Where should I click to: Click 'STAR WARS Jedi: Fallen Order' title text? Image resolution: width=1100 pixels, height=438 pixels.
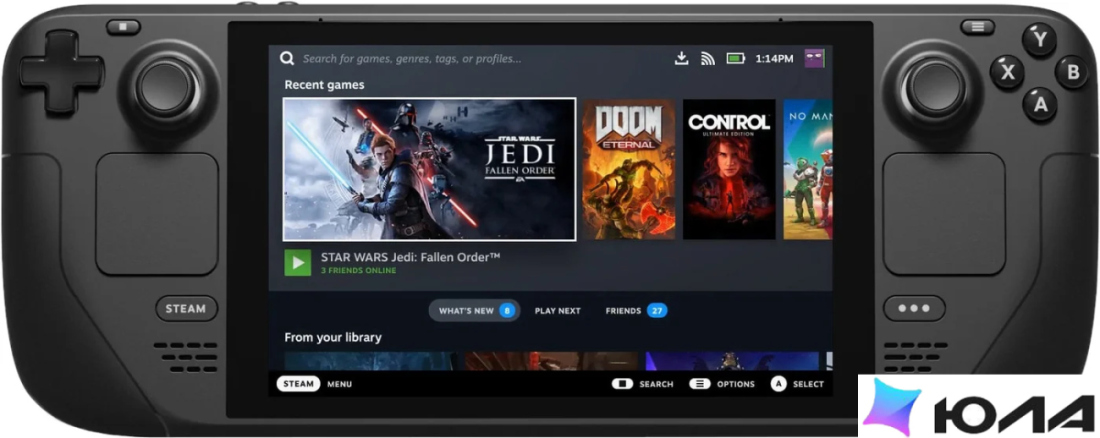click(x=410, y=257)
